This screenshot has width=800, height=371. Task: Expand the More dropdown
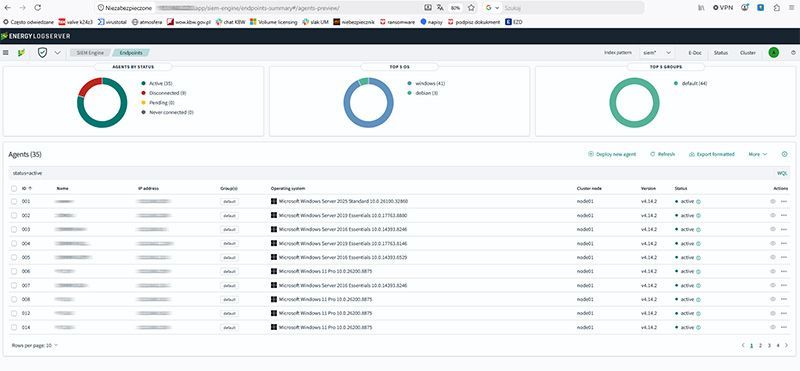[758, 154]
